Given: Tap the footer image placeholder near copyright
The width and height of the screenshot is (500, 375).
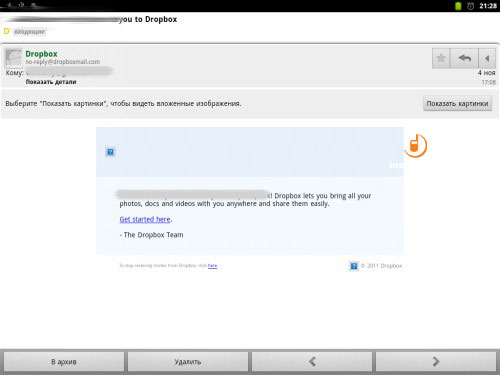Looking at the screenshot, I should click(x=354, y=266).
